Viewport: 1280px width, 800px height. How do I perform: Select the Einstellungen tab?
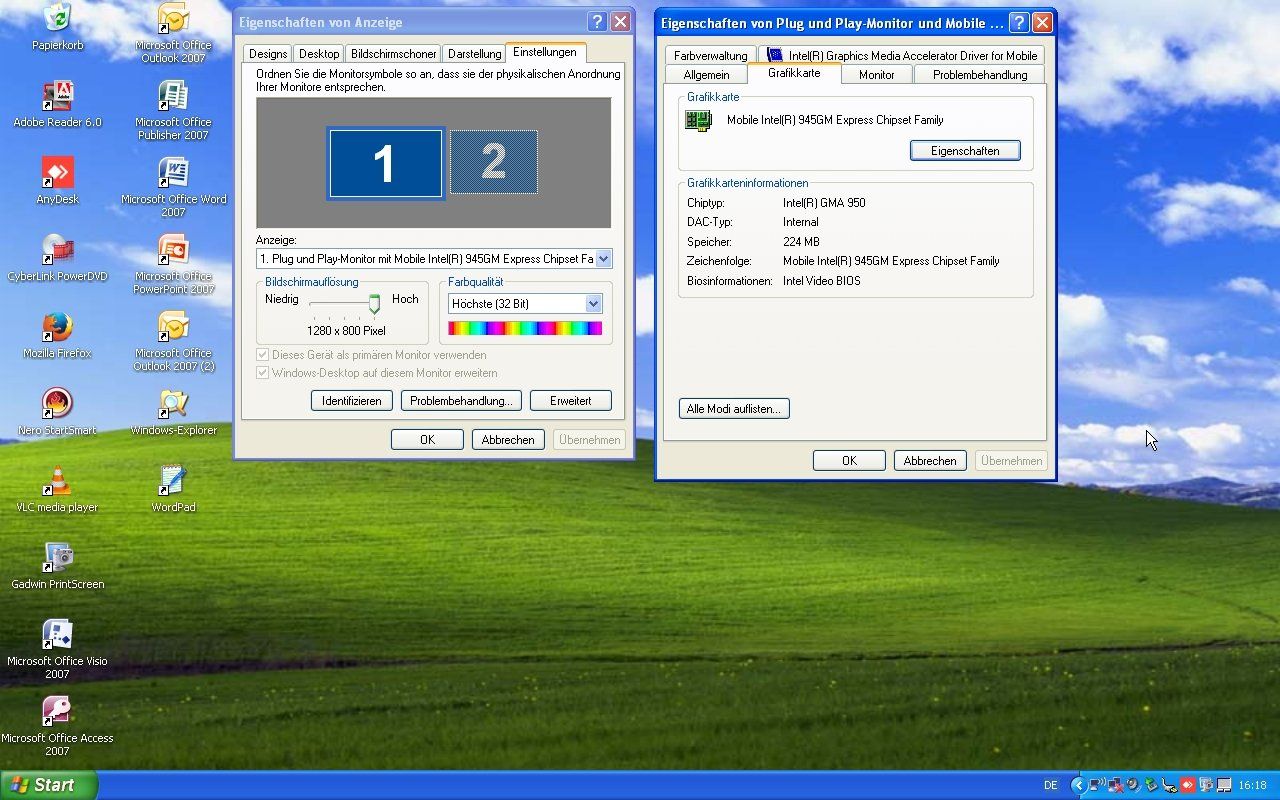click(x=545, y=52)
